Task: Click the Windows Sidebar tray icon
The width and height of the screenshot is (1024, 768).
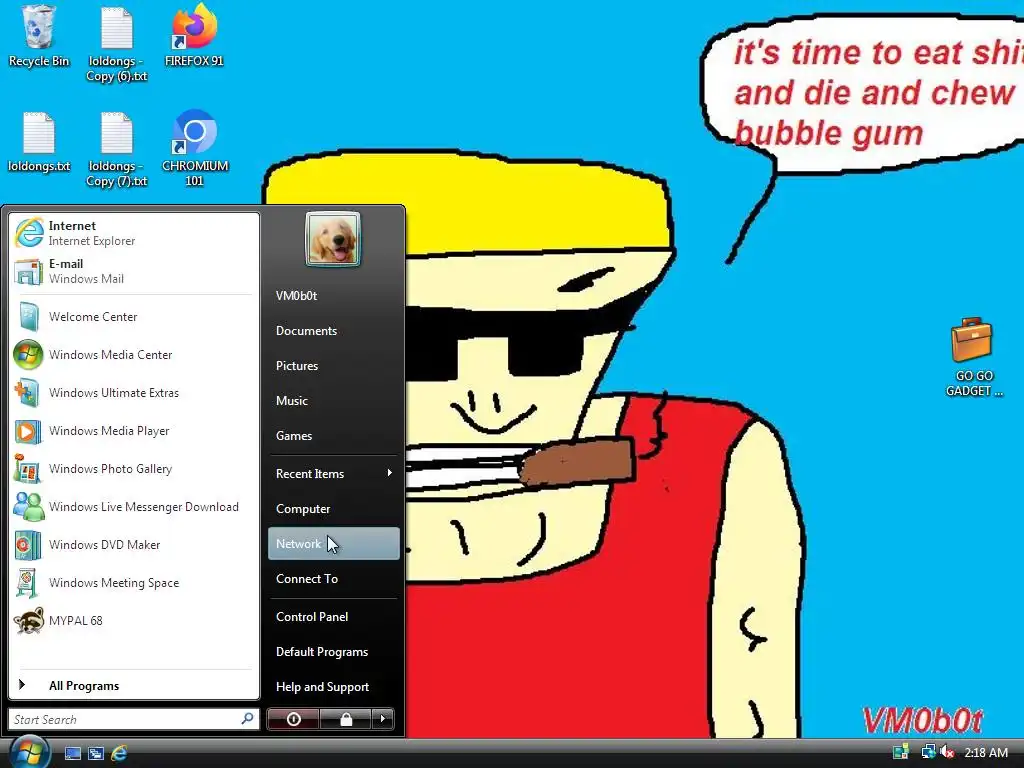Action: point(901,752)
